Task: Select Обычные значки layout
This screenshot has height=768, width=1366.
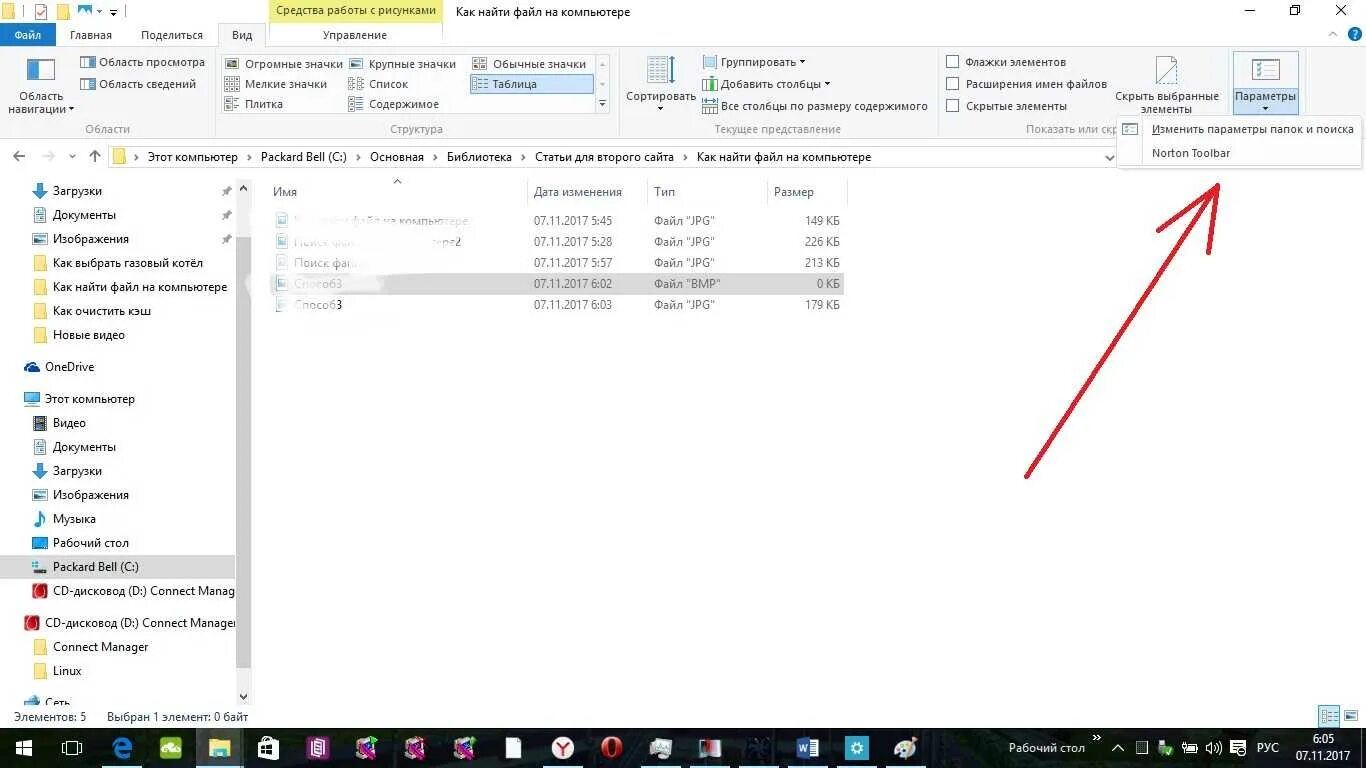Action: click(529, 64)
